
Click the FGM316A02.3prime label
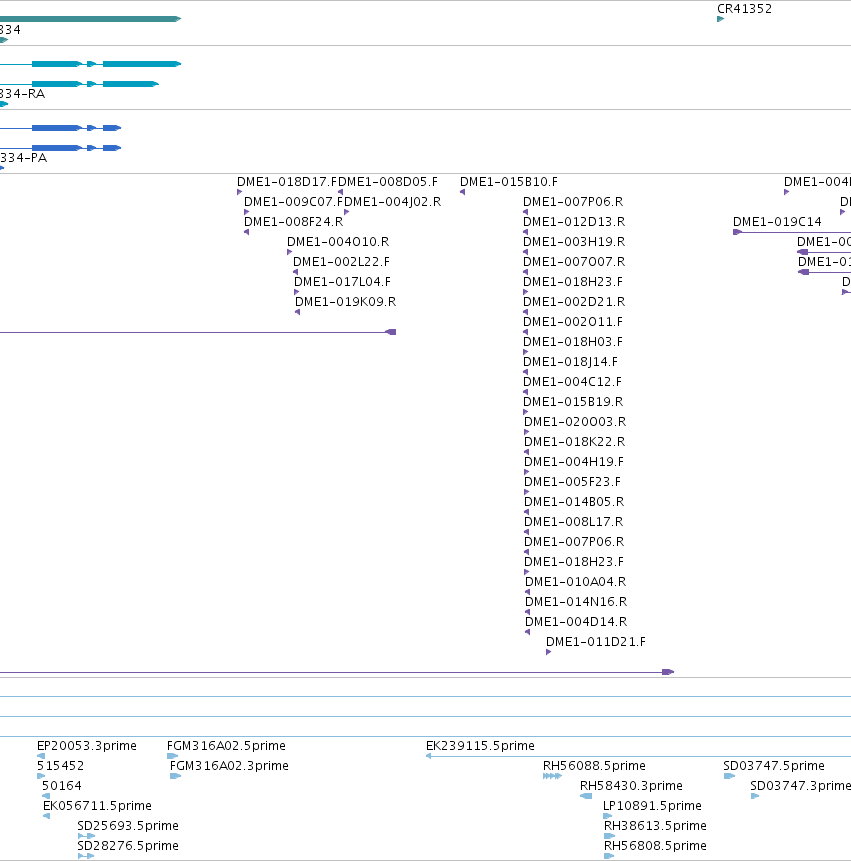[x=229, y=766]
